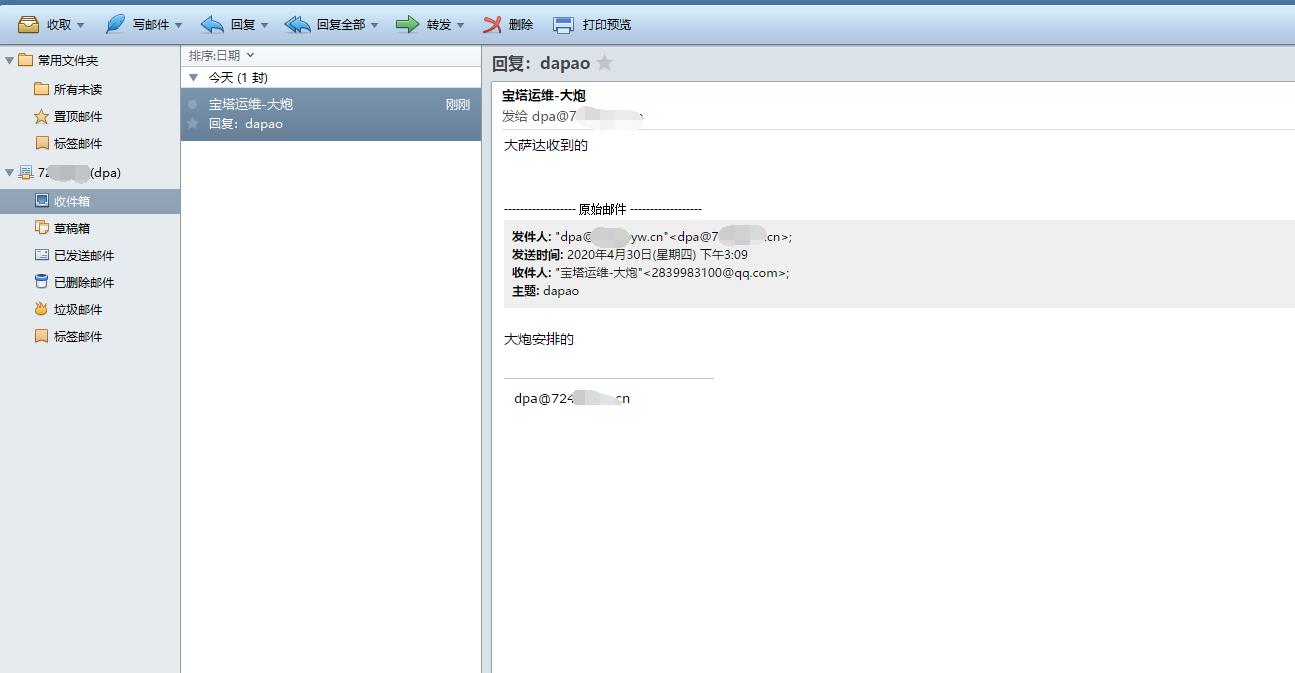Click the 转发 green forward arrow icon
This screenshot has width=1295, height=673.
pos(407,24)
